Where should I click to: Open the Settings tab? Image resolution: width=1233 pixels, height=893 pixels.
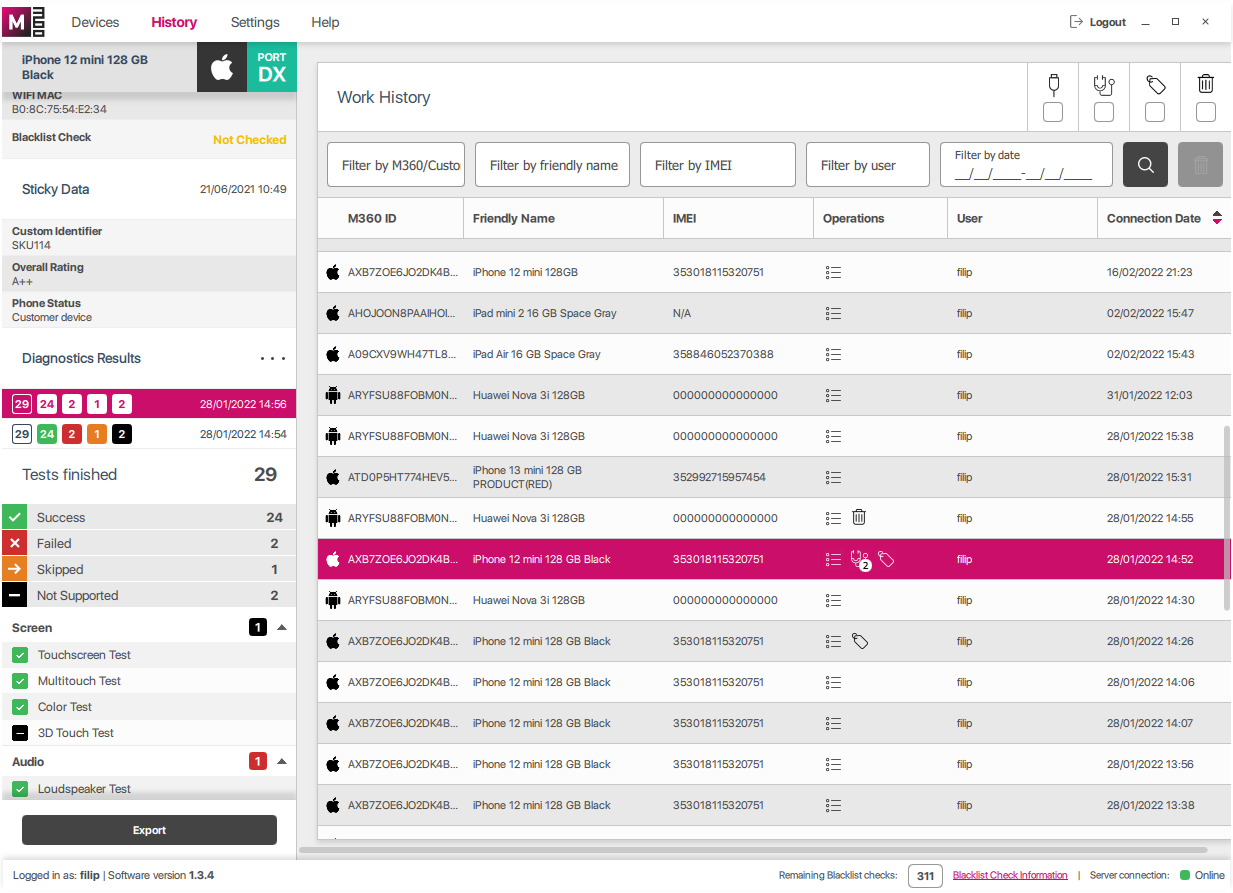(x=255, y=22)
